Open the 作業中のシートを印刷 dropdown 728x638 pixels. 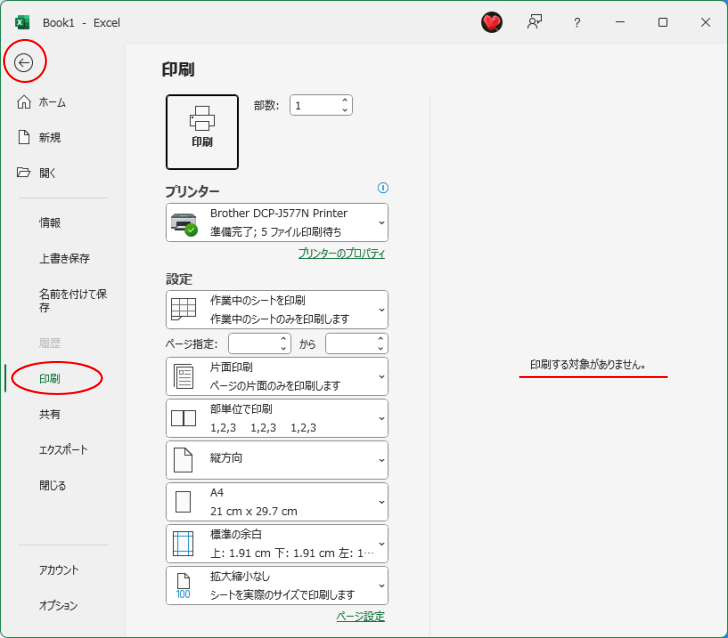(277, 309)
